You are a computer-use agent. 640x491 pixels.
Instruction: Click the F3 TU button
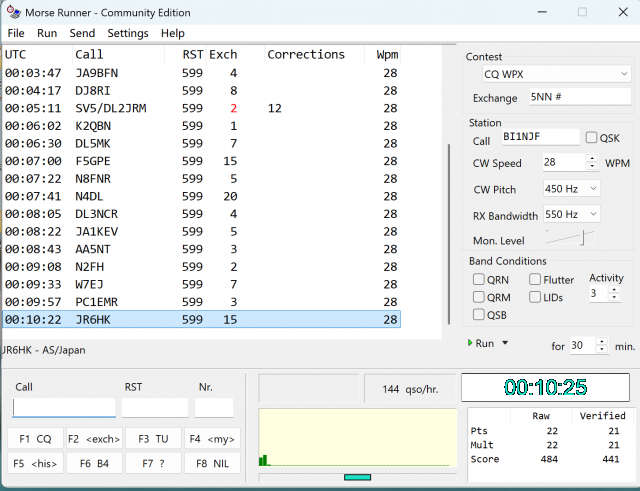(x=153, y=439)
